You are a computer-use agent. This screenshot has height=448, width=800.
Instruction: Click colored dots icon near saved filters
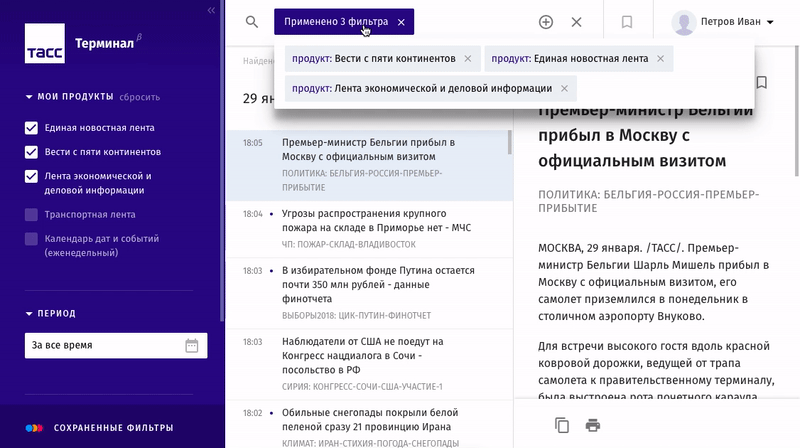(34, 428)
